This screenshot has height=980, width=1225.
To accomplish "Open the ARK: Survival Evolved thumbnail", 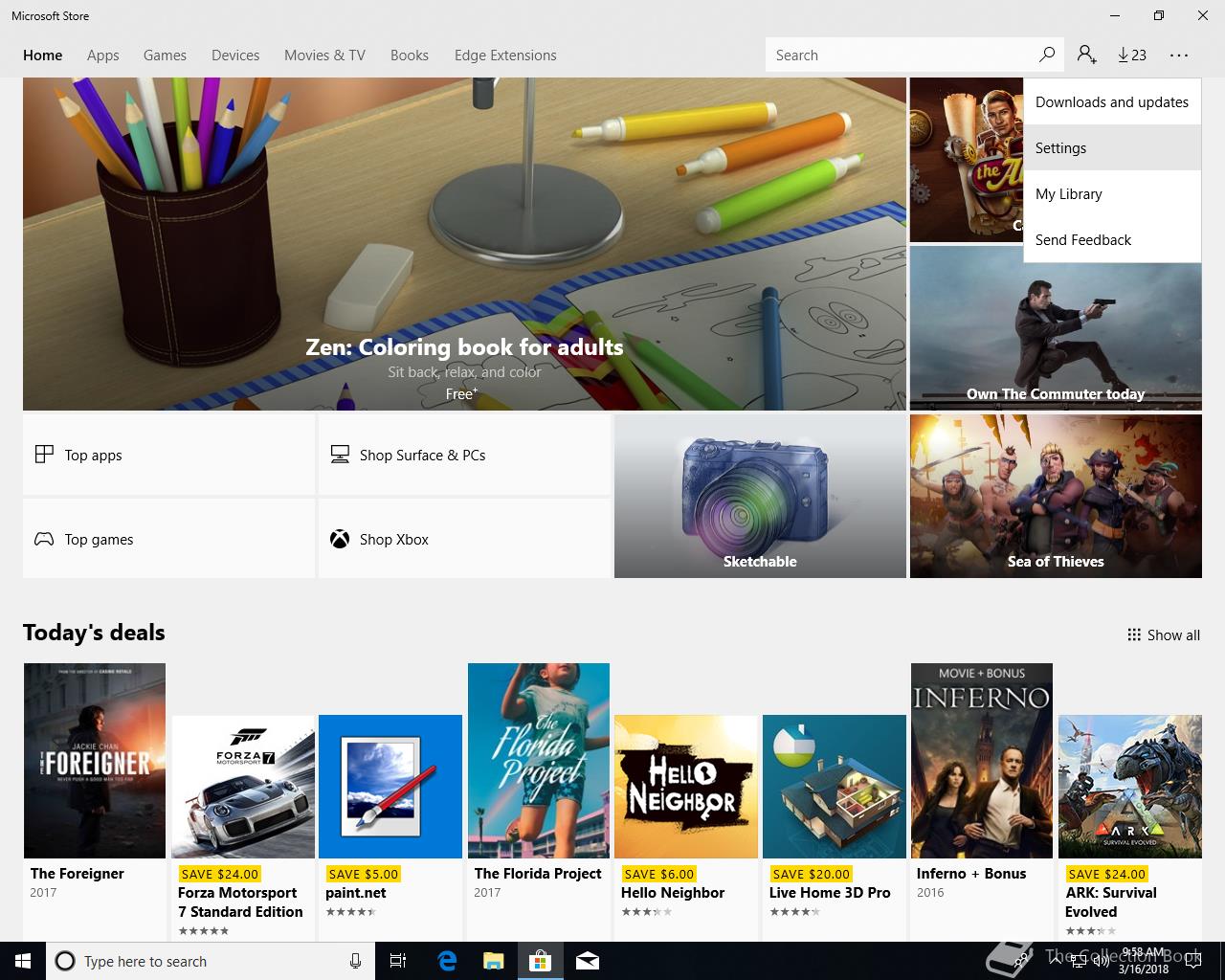I will (1130, 787).
